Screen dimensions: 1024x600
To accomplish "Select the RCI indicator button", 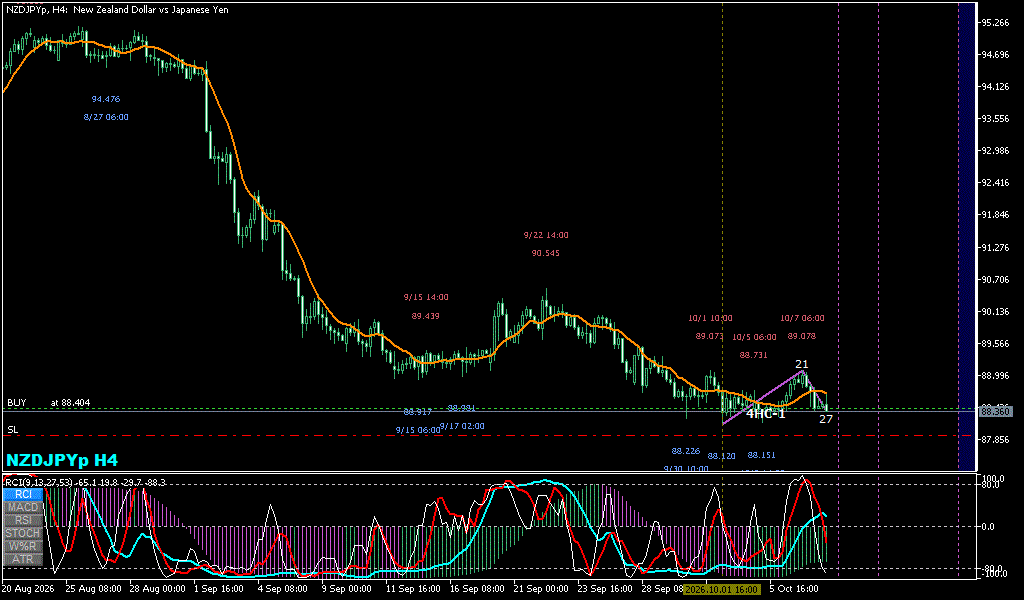I will click(24, 494).
